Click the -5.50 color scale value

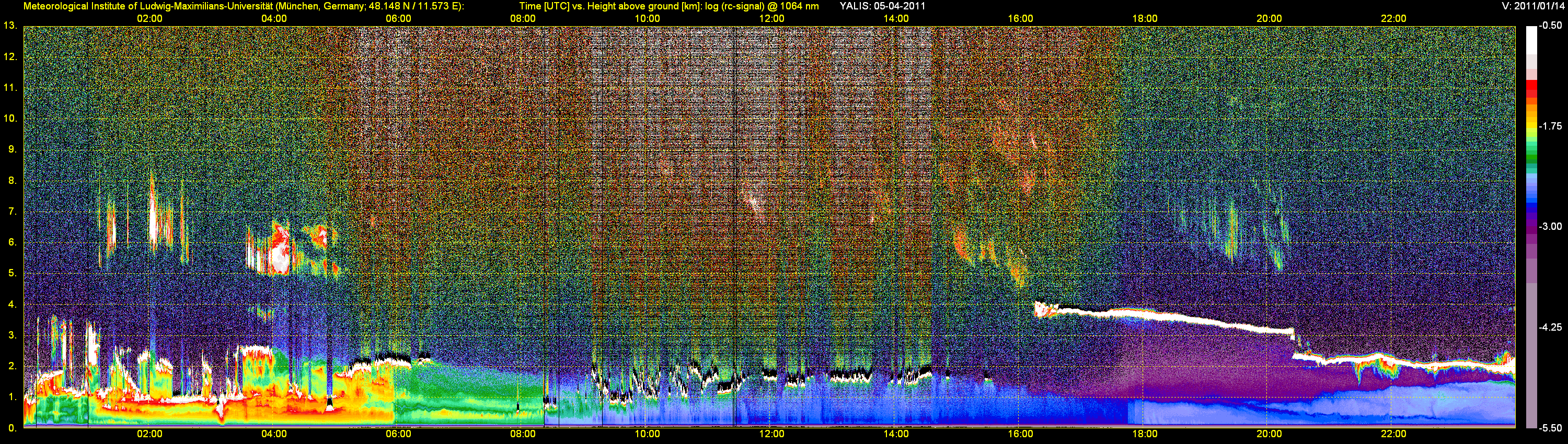pyautogui.click(x=1550, y=428)
